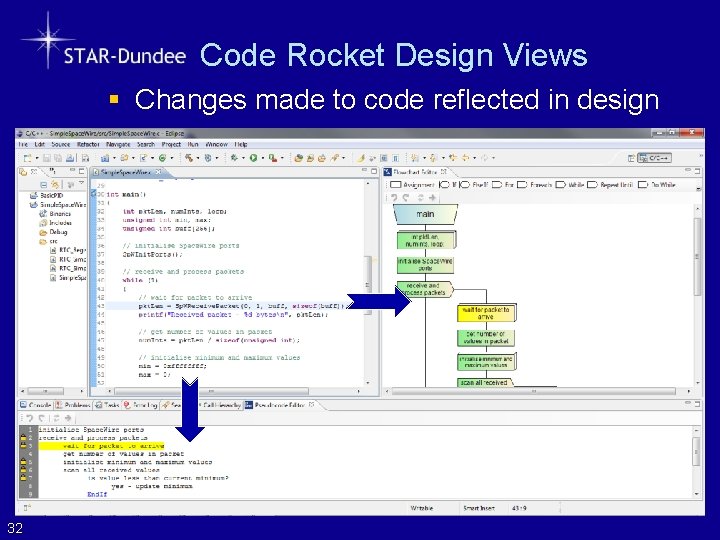Screen dimensions: 720x540
Task: Switch to the Problems tab
Action: click(x=73, y=405)
